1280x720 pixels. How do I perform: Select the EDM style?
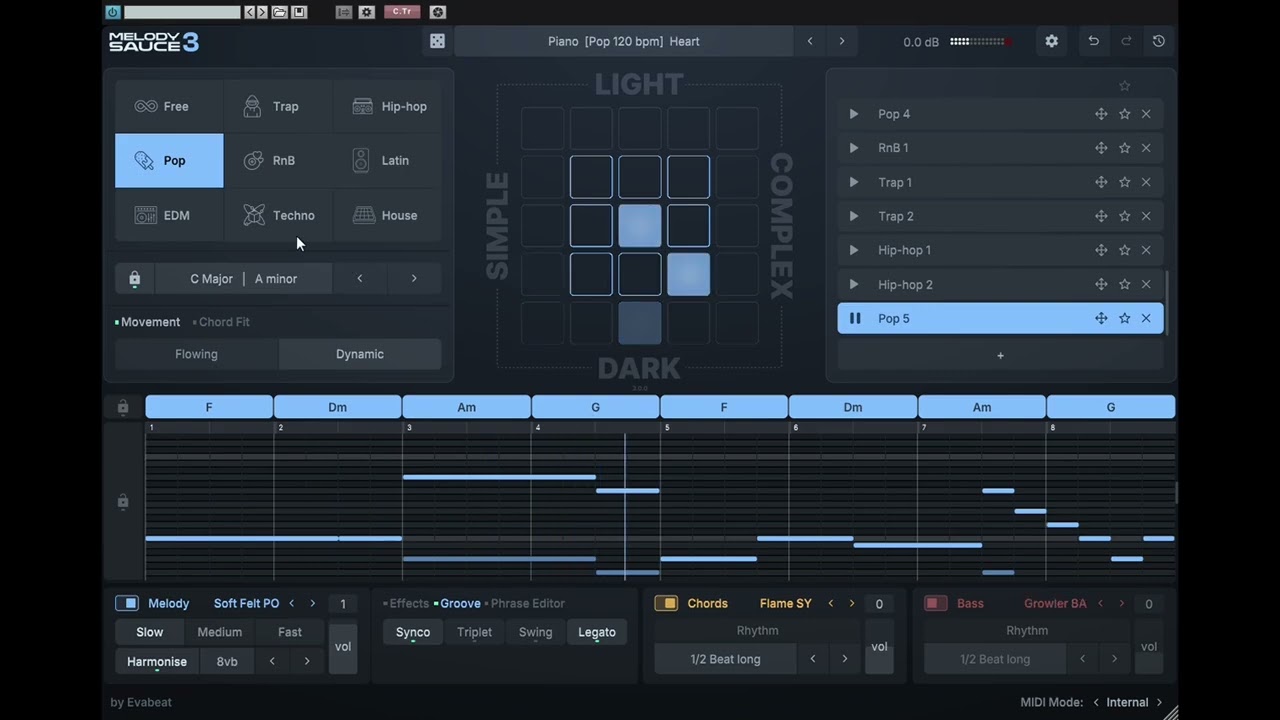click(169, 215)
